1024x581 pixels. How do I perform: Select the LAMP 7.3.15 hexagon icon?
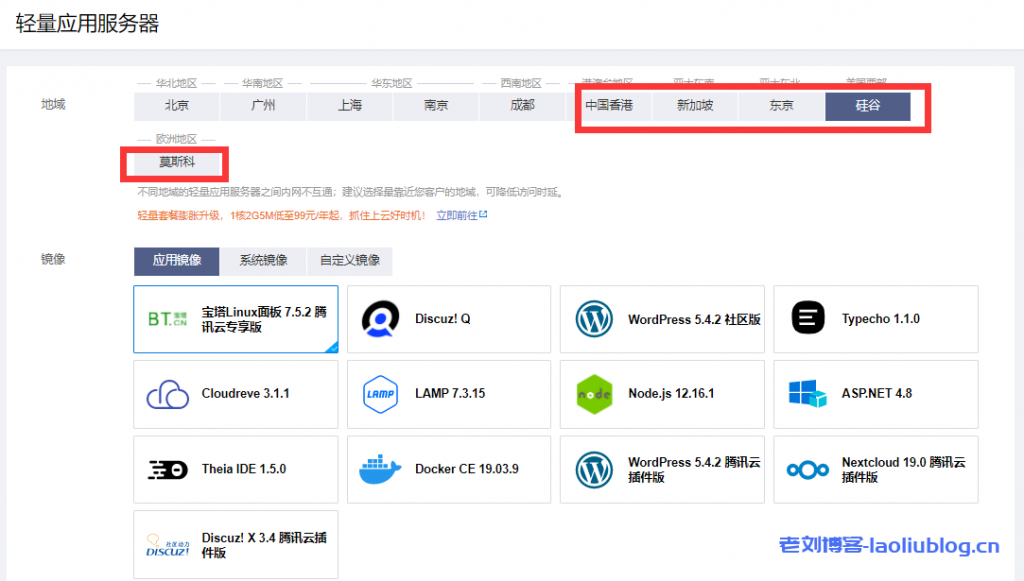click(x=381, y=394)
